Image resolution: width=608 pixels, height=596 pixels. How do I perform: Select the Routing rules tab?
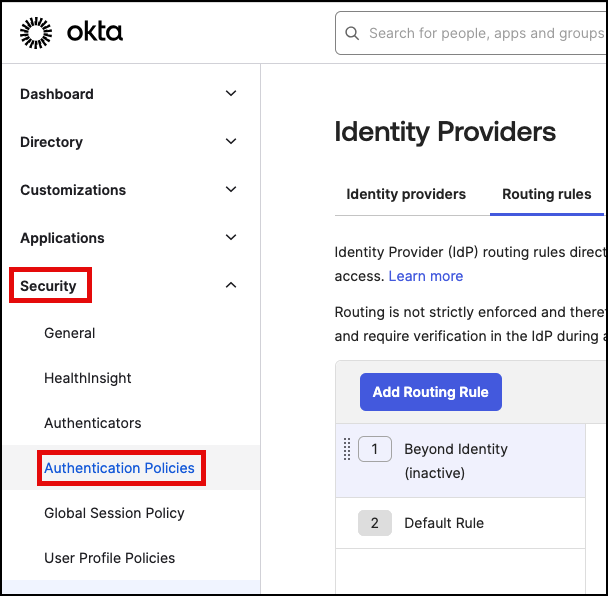click(546, 194)
